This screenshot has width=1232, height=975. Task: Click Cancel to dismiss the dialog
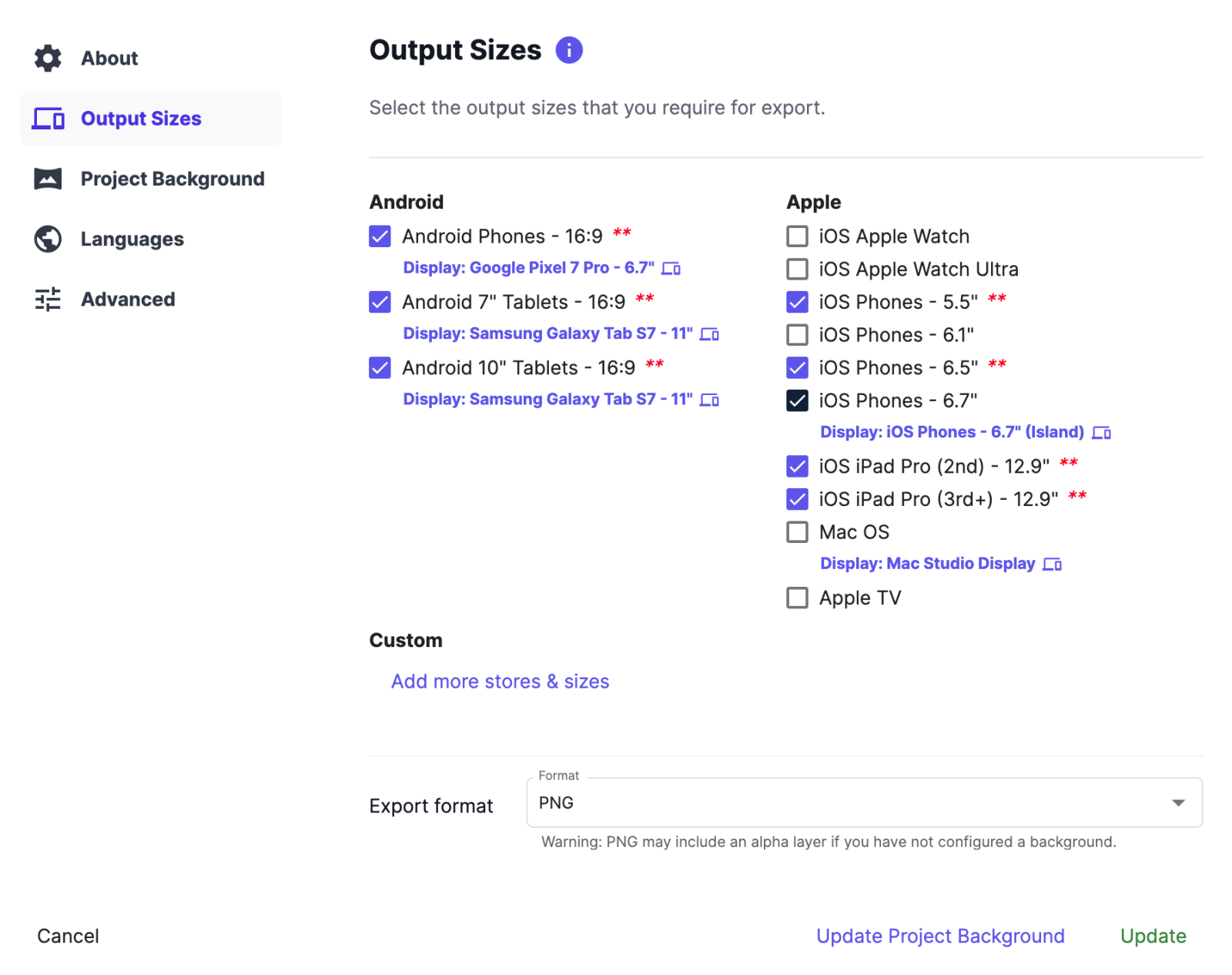68,936
